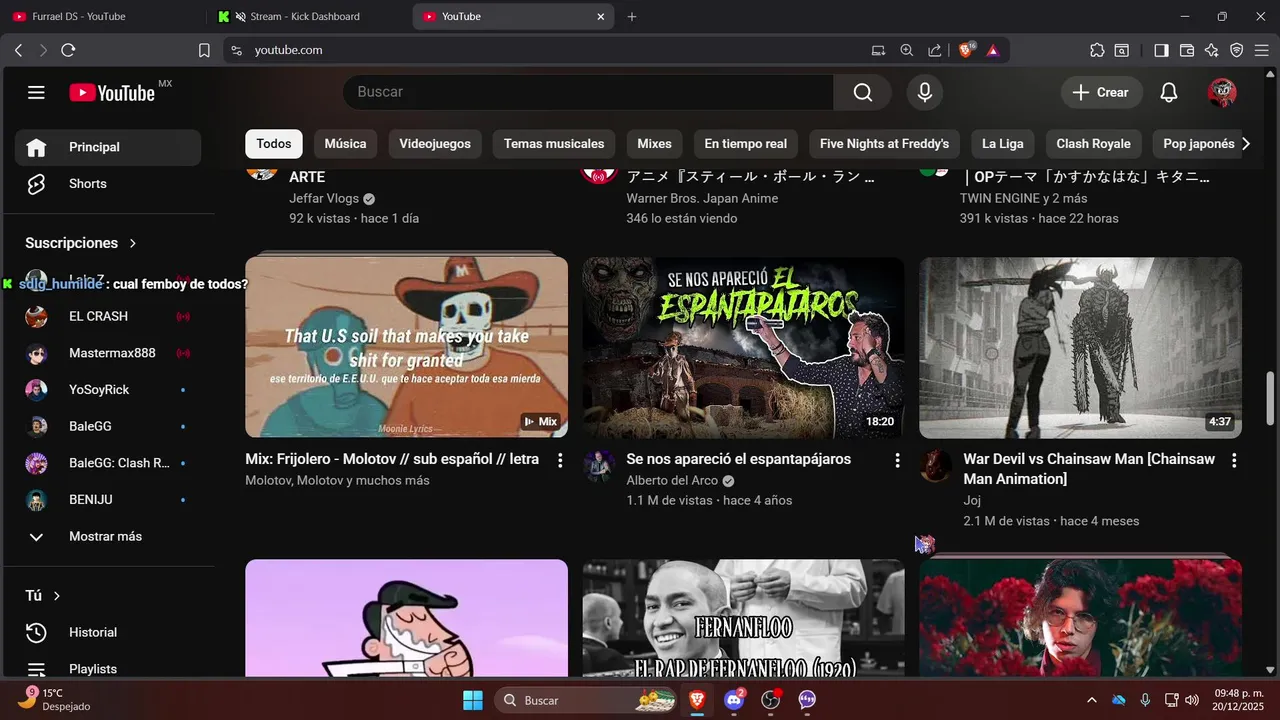Open the Frijolero Molotov mix thumbnail
Viewport: 1280px width, 720px height.
[406, 347]
